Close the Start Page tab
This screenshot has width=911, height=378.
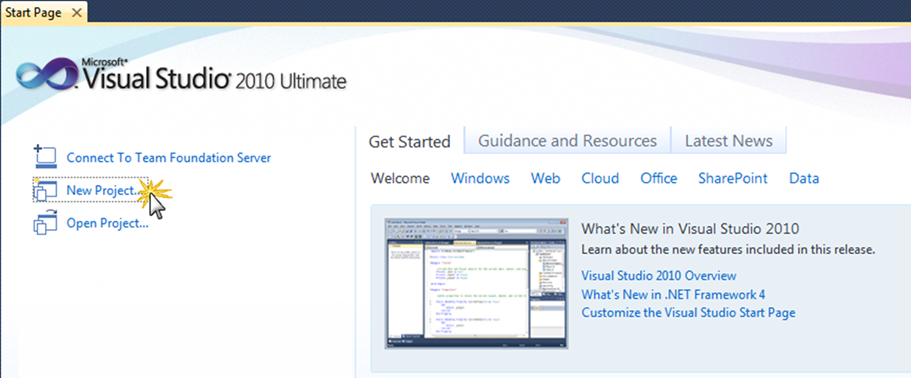click(x=77, y=13)
